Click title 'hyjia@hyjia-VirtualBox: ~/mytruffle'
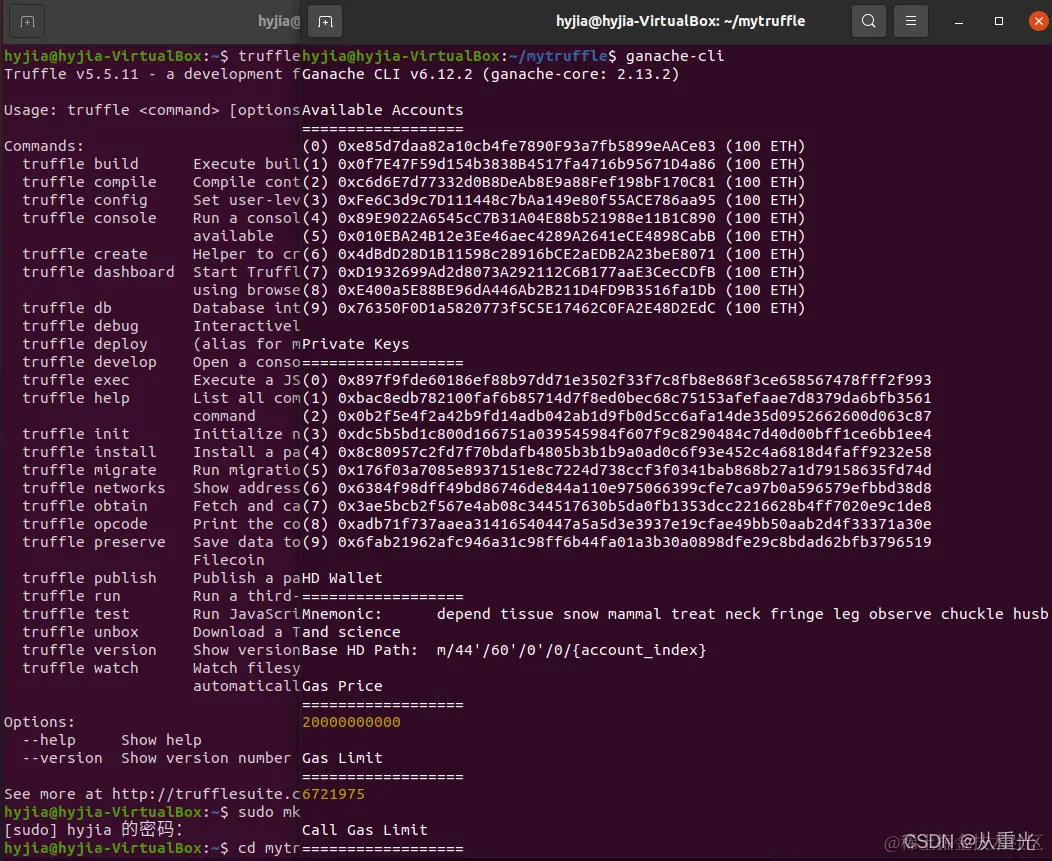Image resolution: width=1052 pixels, height=861 pixels. tap(680, 21)
